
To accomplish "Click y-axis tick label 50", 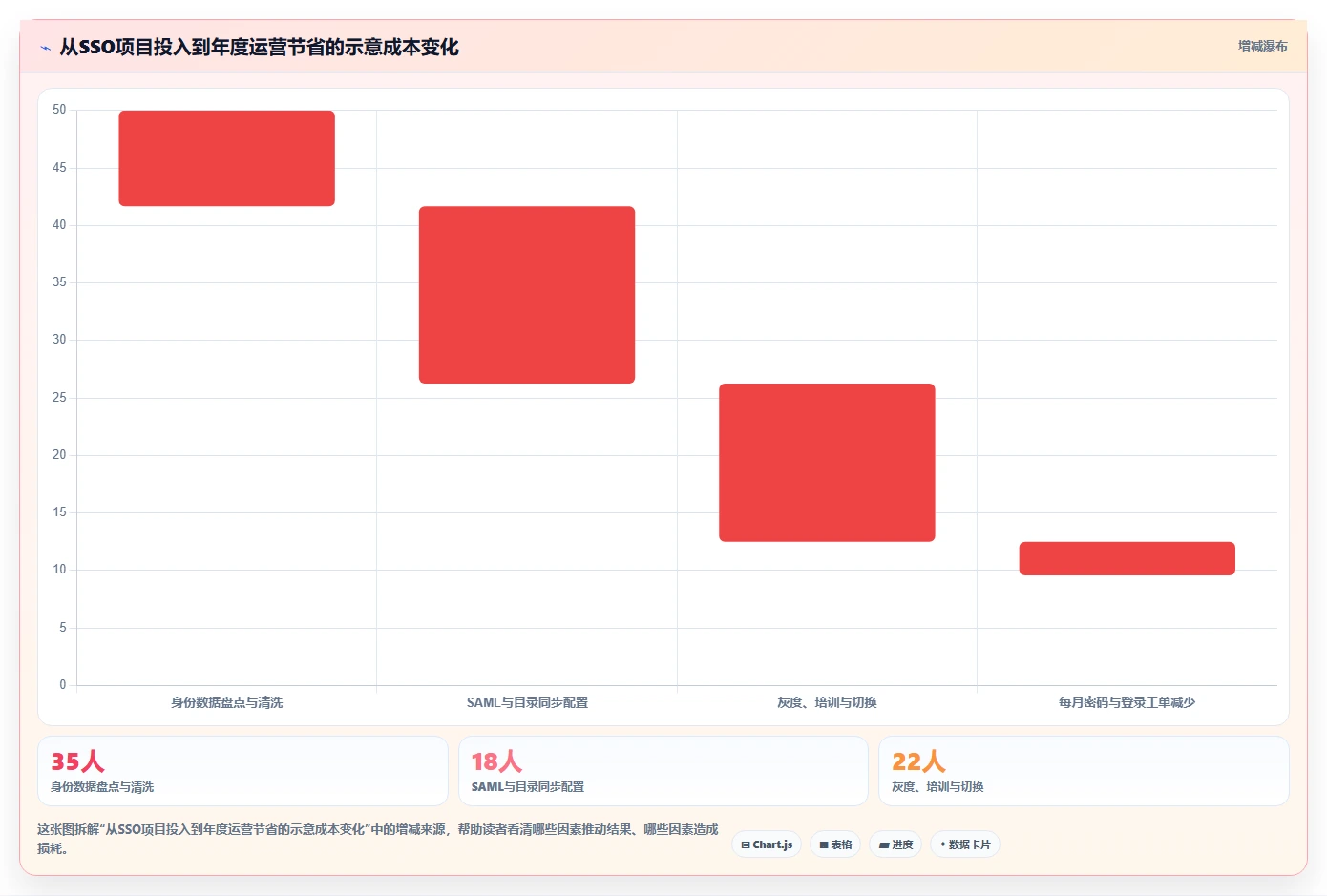I will [59, 110].
